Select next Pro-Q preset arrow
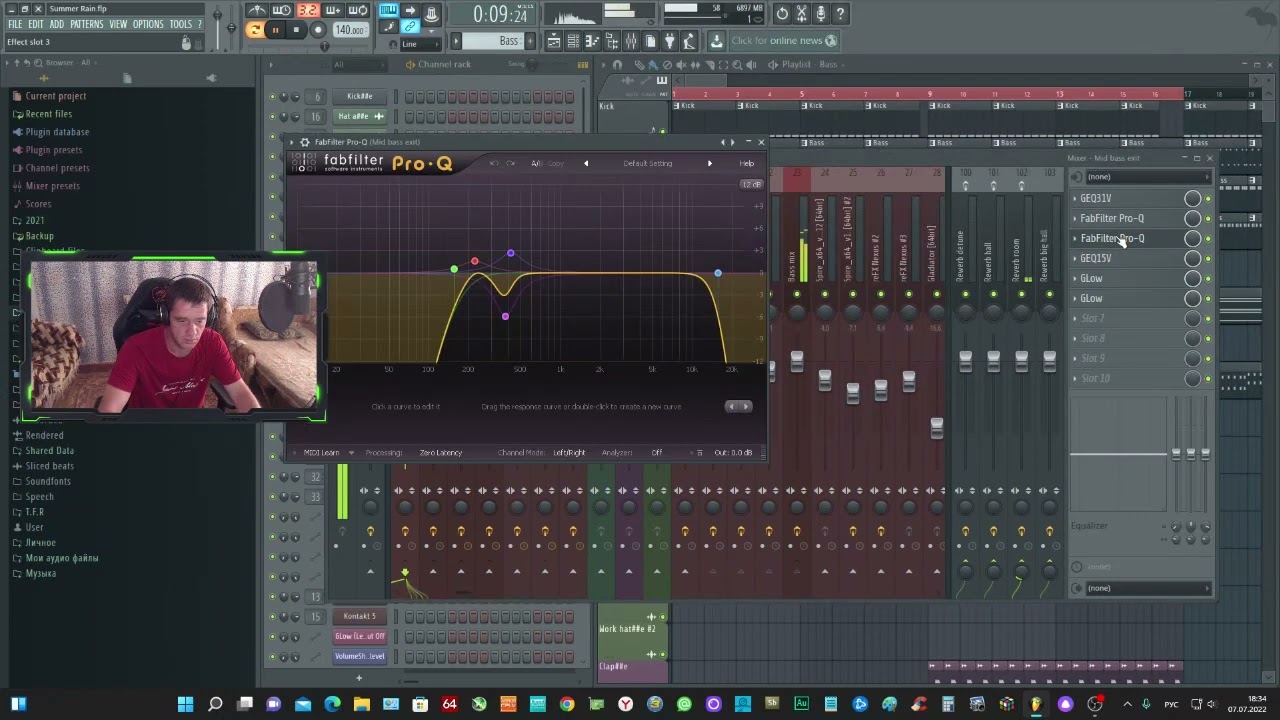The image size is (1280, 720). 710,163
